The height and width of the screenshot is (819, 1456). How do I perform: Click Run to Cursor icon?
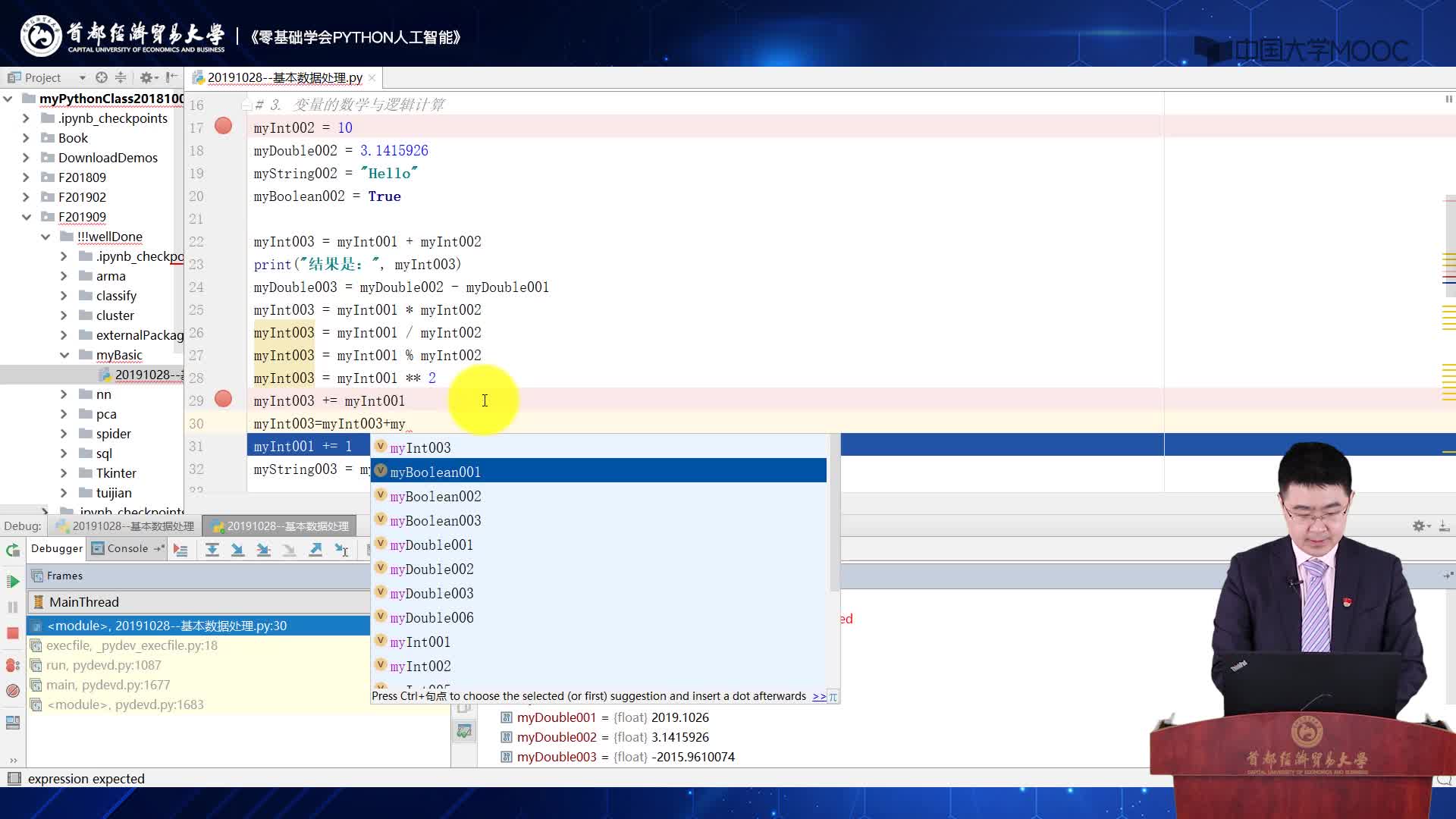[x=342, y=550]
